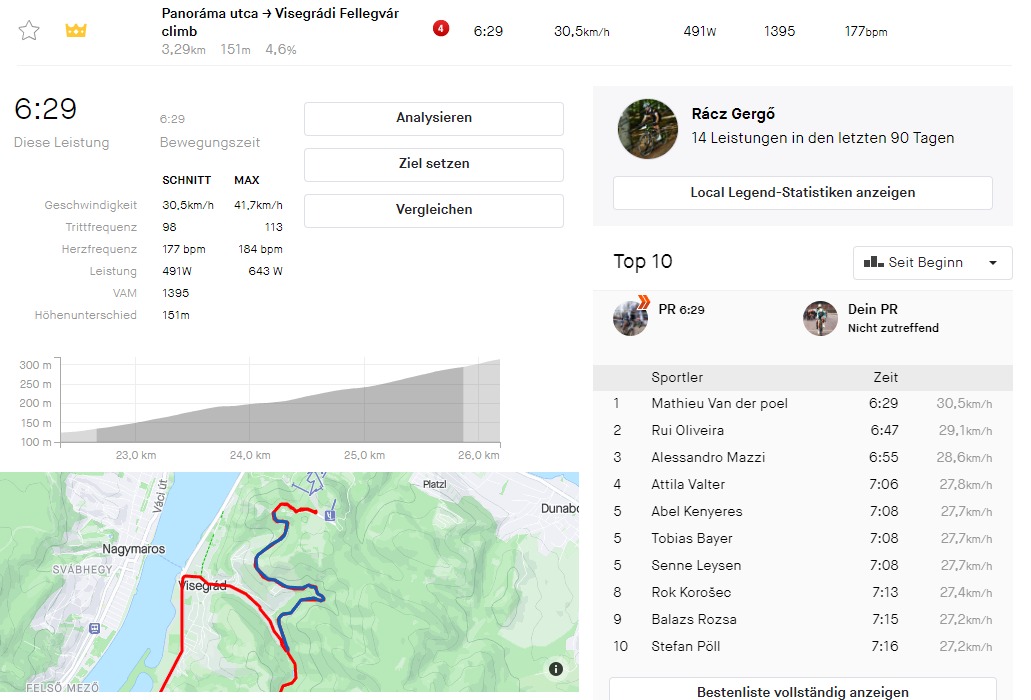Screen dimensions: 1031x700
Task: Open Bestenliste vollständig anzeigen
Action: click(802, 692)
